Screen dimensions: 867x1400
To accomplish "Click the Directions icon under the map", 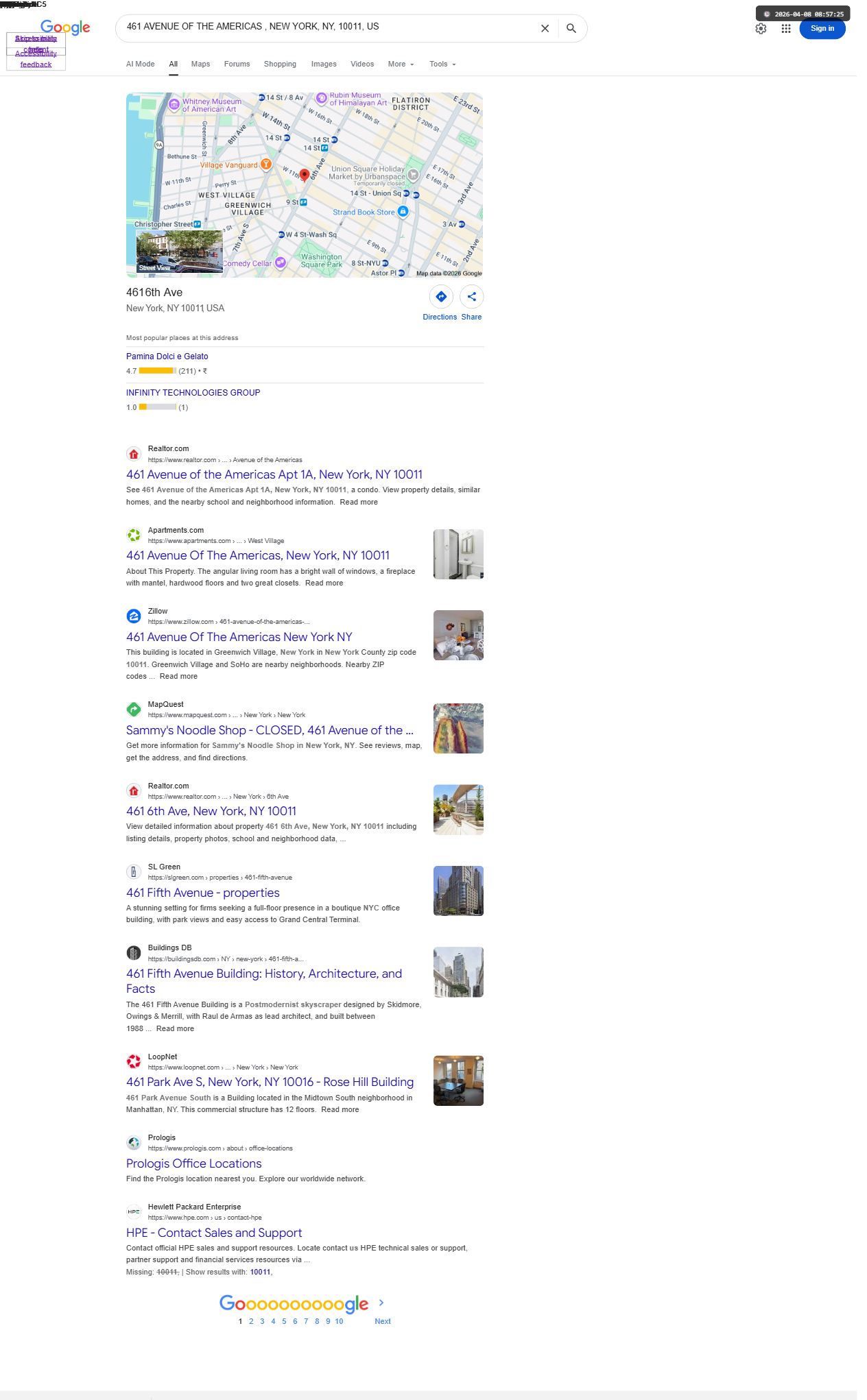I will tap(441, 297).
